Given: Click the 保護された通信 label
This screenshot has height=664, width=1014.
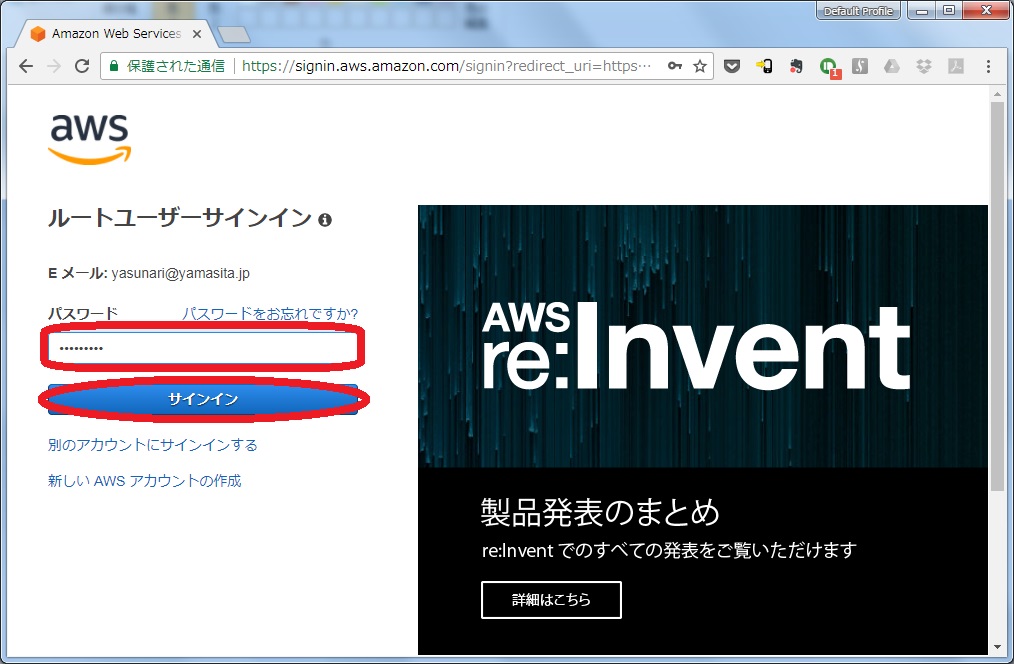Looking at the screenshot, I should tap(176, 66).
